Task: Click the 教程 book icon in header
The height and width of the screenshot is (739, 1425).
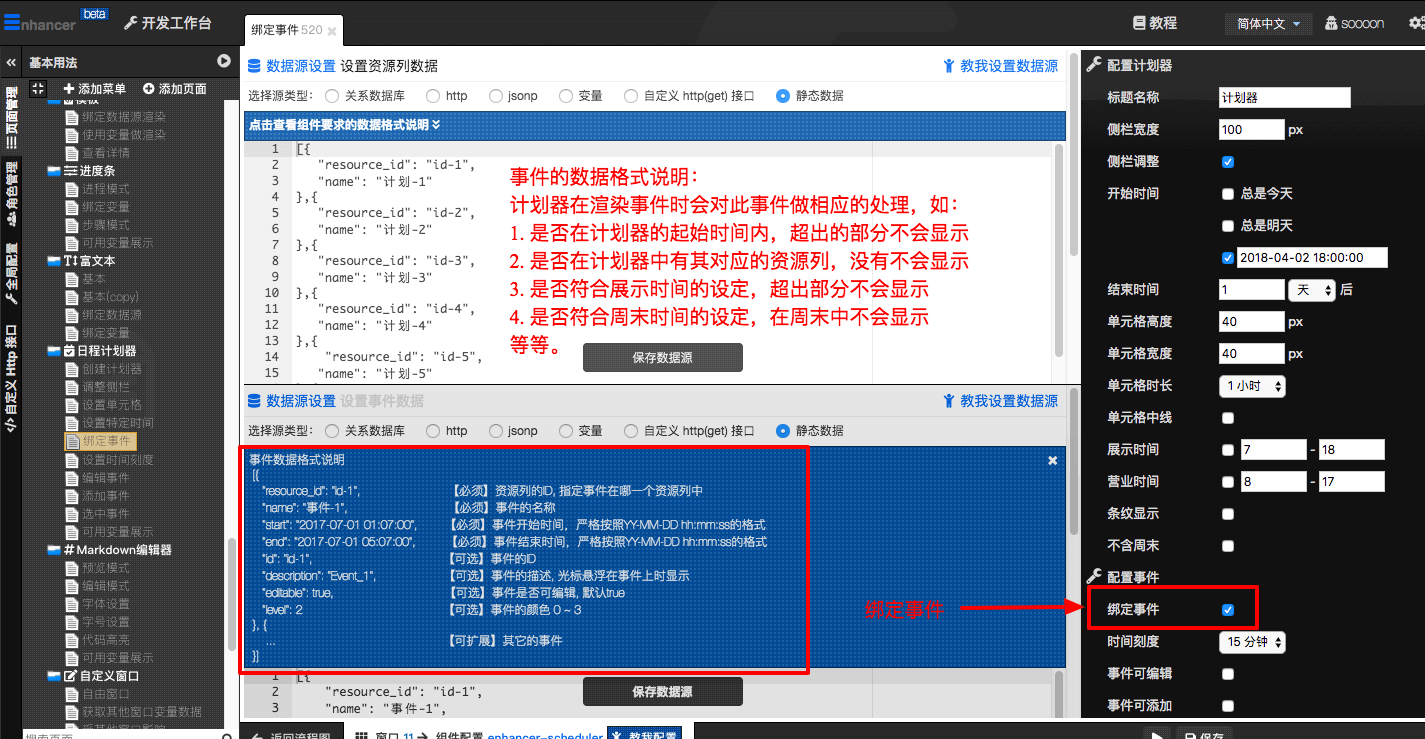Action: [1139, 23]
